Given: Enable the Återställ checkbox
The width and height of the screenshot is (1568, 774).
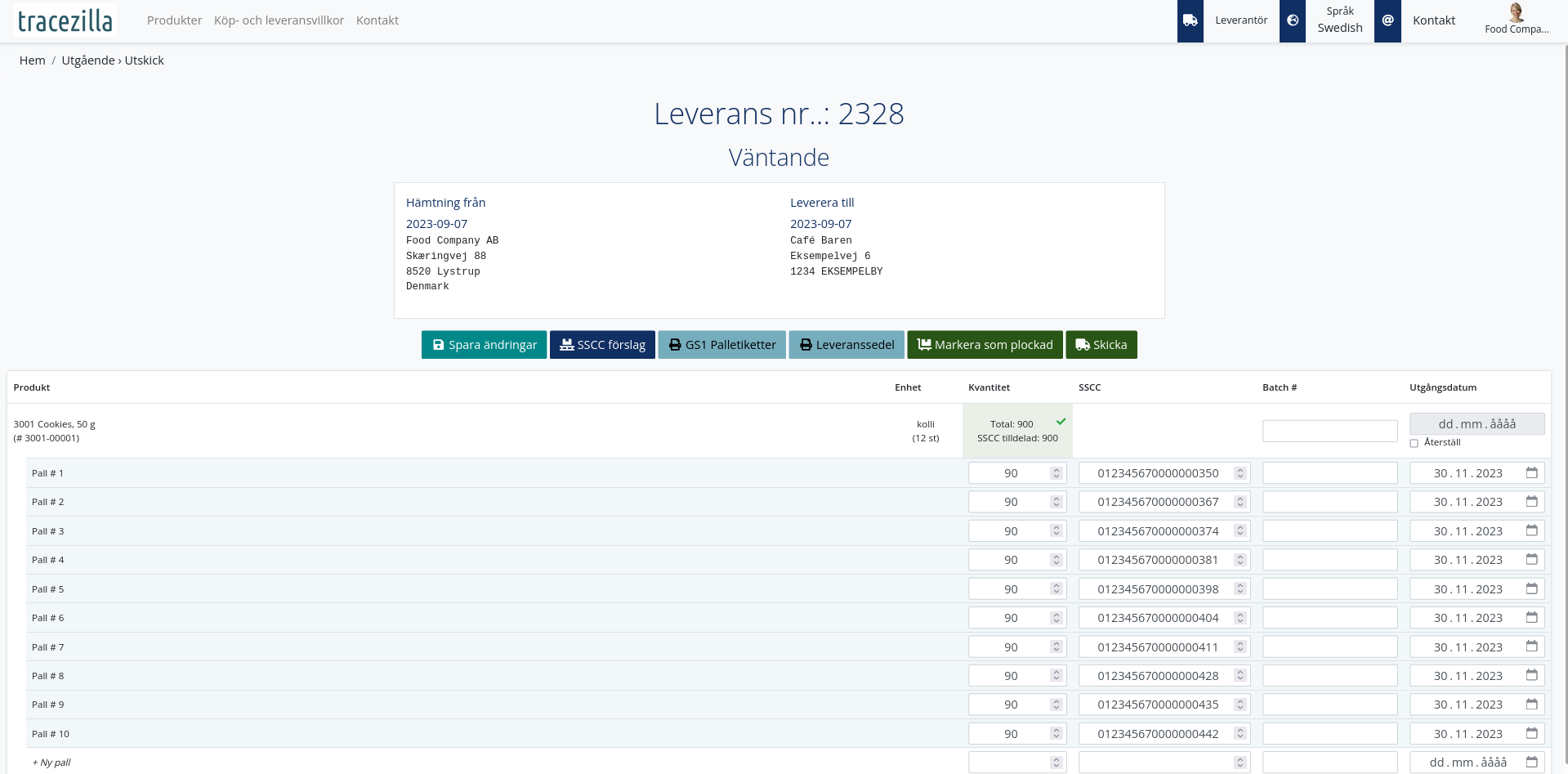Looking at the screenshot, I should [1414, 442].
